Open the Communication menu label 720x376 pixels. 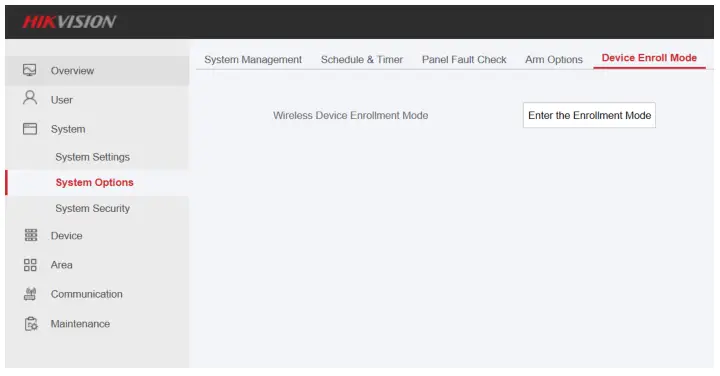[86, 294]
